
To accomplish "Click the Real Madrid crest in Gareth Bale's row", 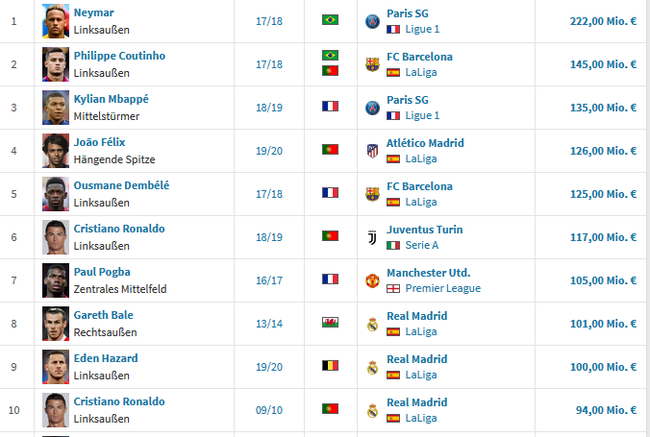I will click(x=372, y=324).
